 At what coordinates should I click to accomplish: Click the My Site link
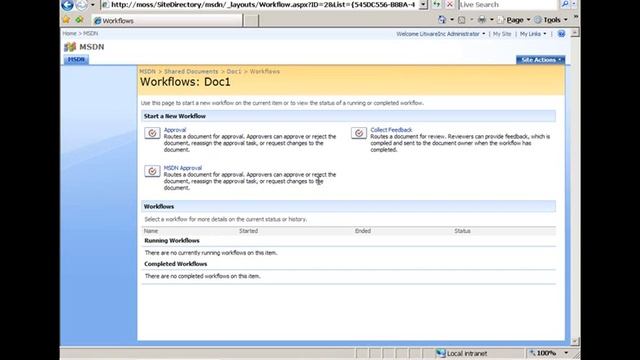coord(502,34)
